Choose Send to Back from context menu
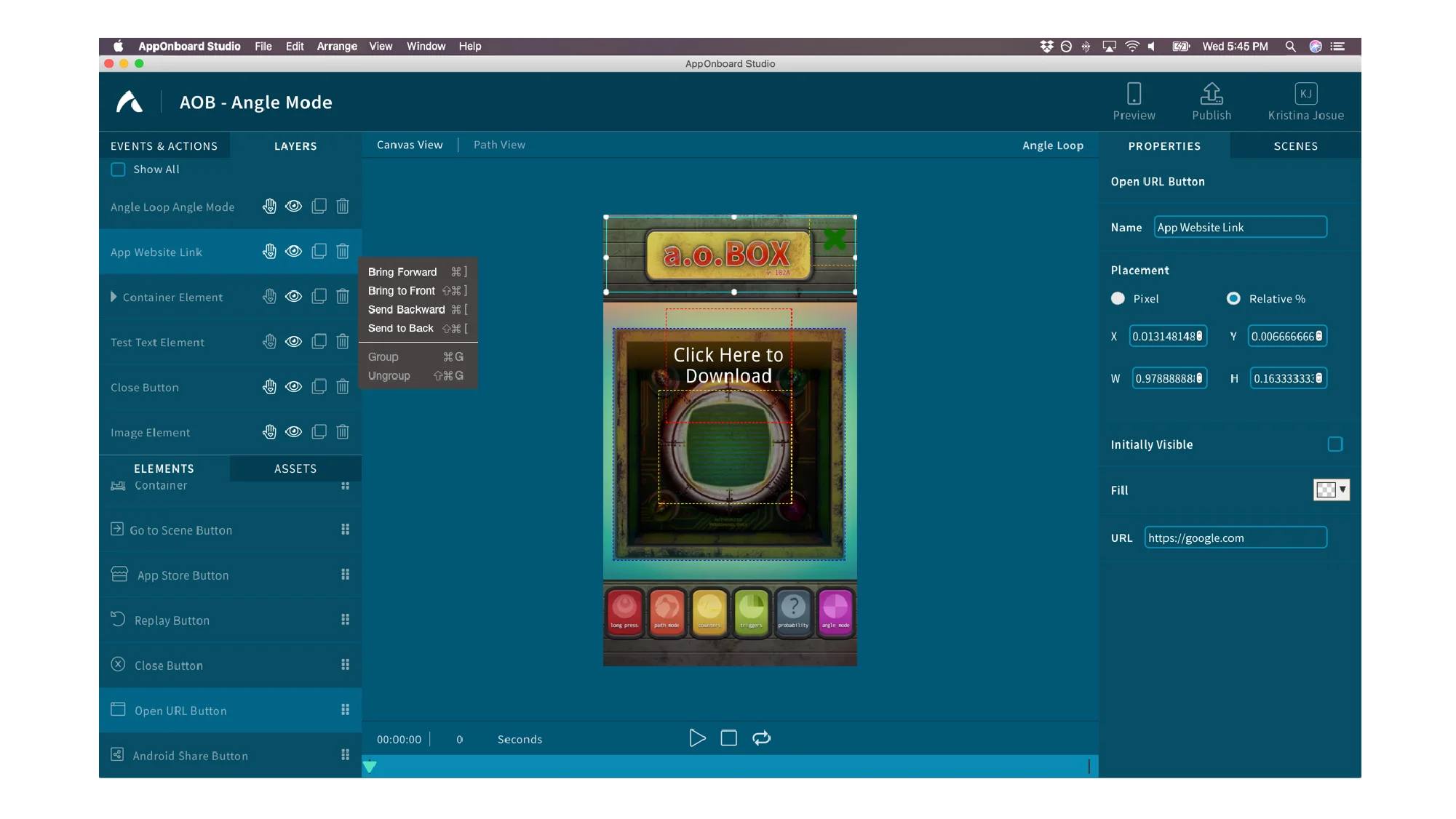The width and height of the screenshot is (1456, 819). 401,328
